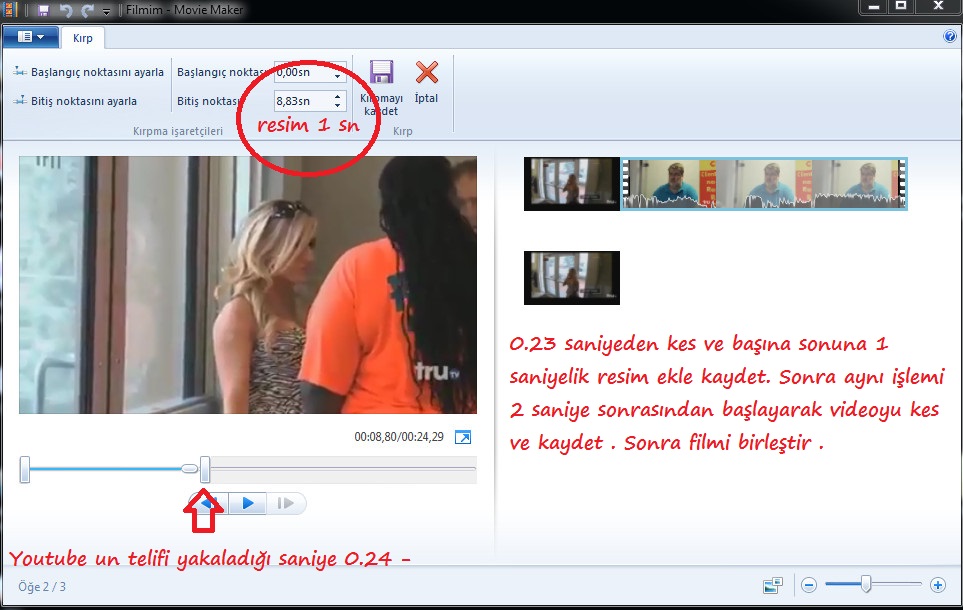Select the blue-shirt video clip on storyboard

pyautogui.click(x=764, y=184)
